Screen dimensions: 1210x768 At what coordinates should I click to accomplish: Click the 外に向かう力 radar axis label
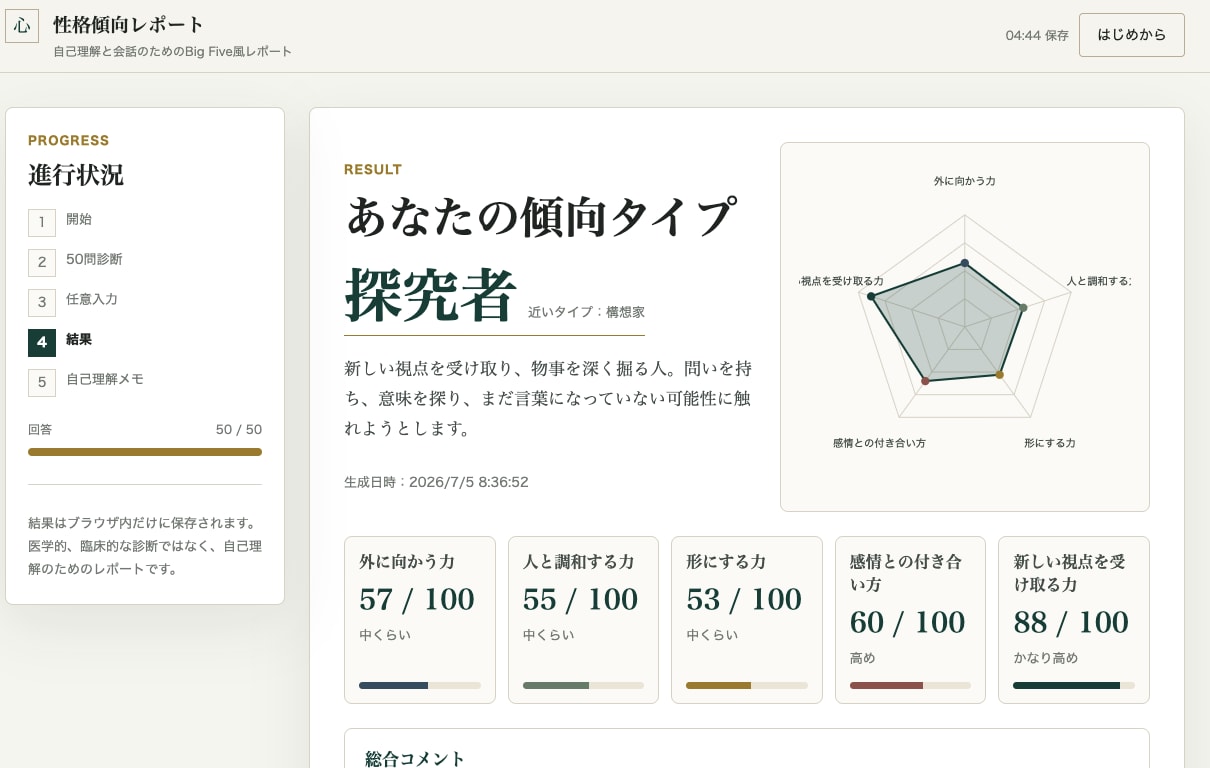click(965, 181)
